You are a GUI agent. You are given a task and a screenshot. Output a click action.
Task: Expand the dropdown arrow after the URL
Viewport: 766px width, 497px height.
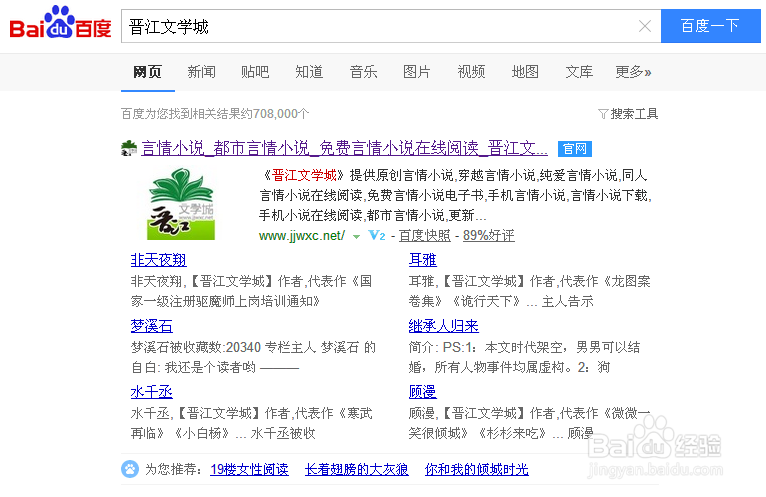pyautogui.click(x=357, y=237)
